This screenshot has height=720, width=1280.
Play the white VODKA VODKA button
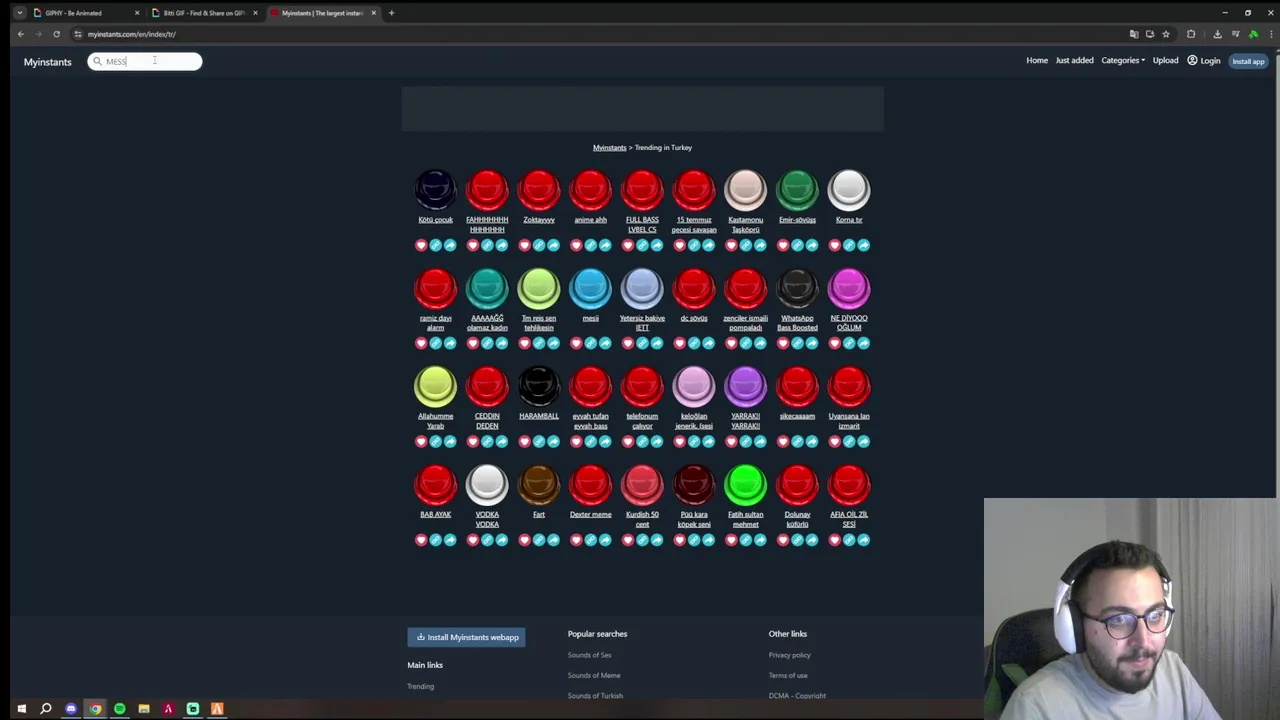(x=487, y=485)
